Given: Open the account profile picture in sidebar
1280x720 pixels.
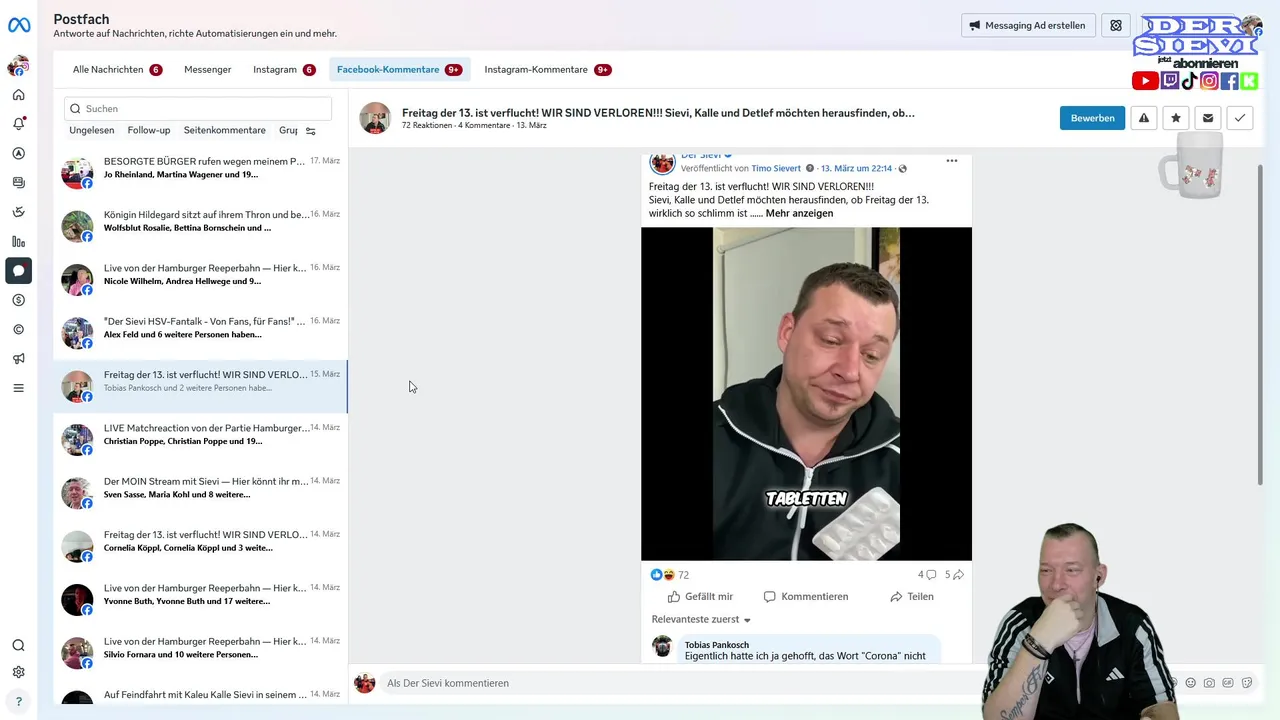Looking at the screenshot, I should point(18,66).
